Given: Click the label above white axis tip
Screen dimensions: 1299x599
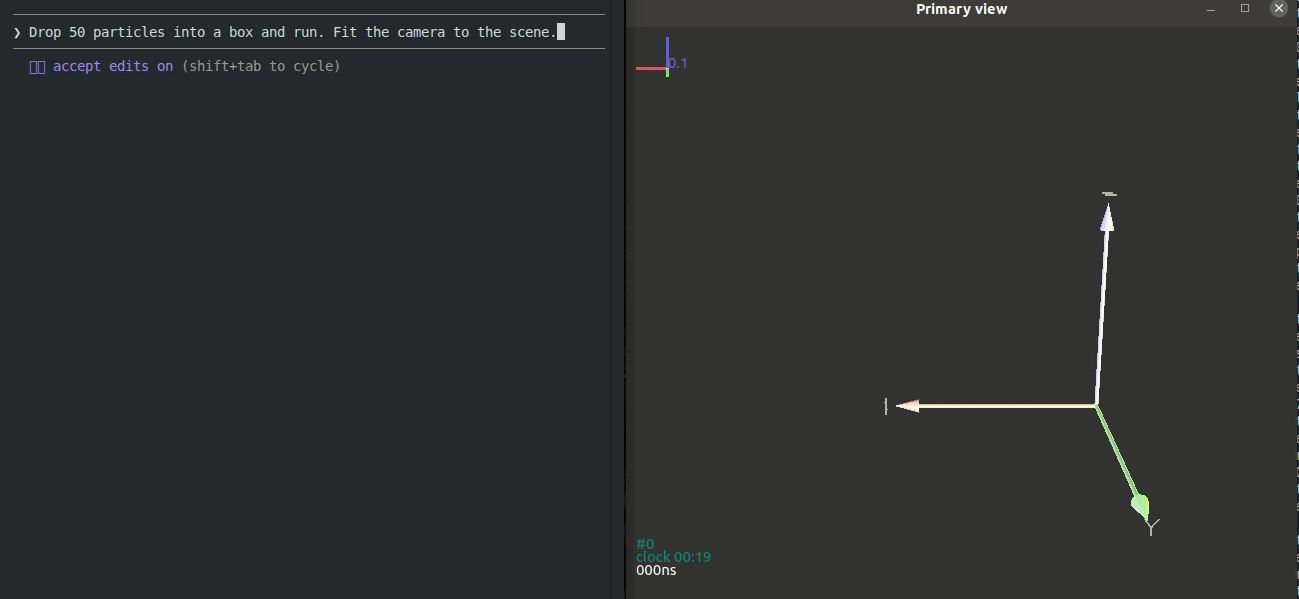Looking at the screenshot, I should tap(1108, 194).
